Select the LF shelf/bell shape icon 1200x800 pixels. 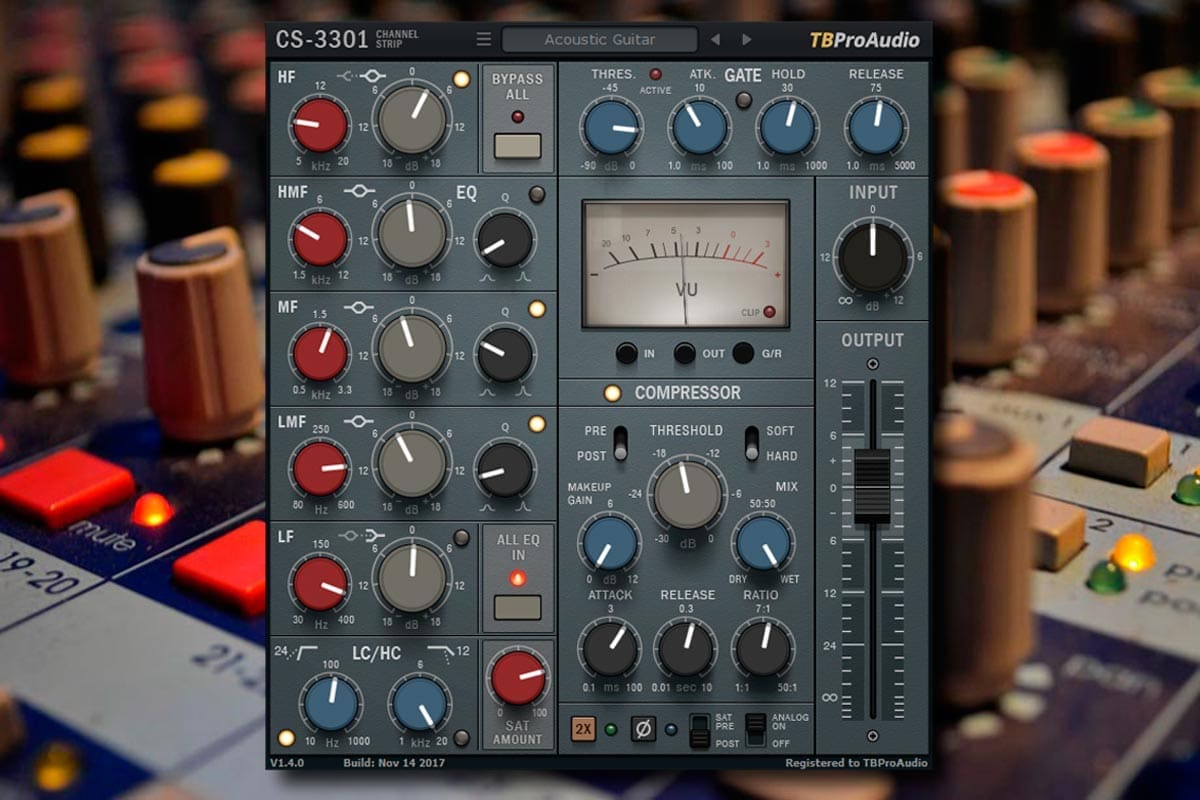point(362,536)
